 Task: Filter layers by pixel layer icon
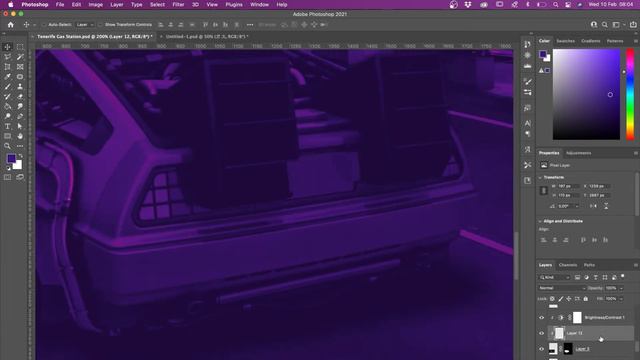pyautogui.click(x=578, y=277)
